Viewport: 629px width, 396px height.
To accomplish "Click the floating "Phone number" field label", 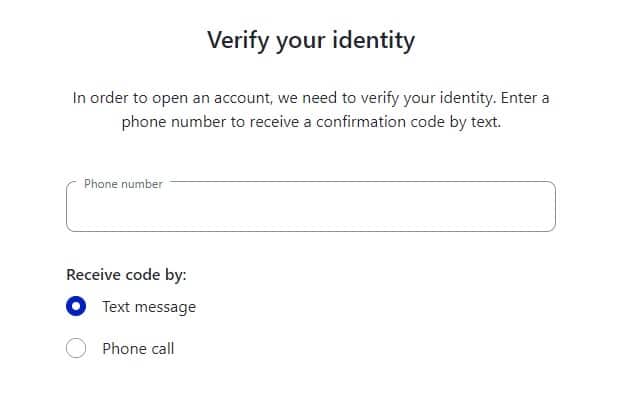I will click(123, 184).
